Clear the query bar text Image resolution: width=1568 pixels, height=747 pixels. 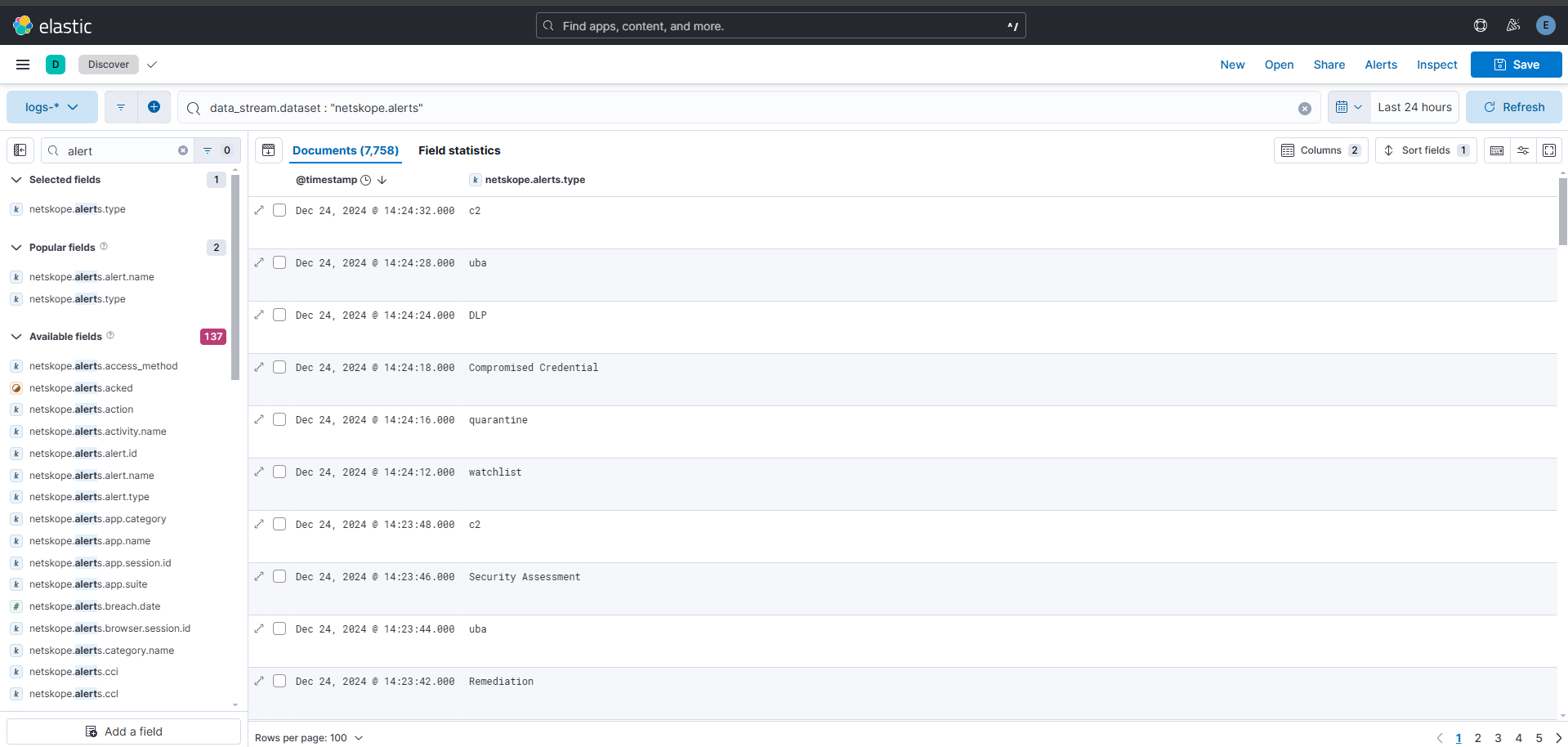[1305, 109]
